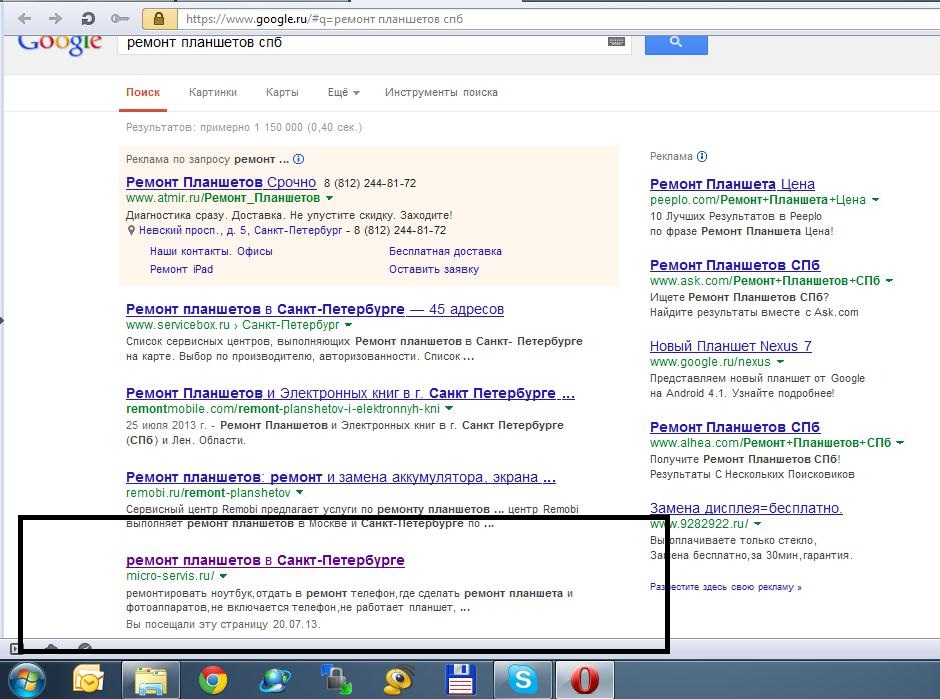Switch to the Картинки tab
This screenshot has width=940, height=699.
tap(213, 92)
